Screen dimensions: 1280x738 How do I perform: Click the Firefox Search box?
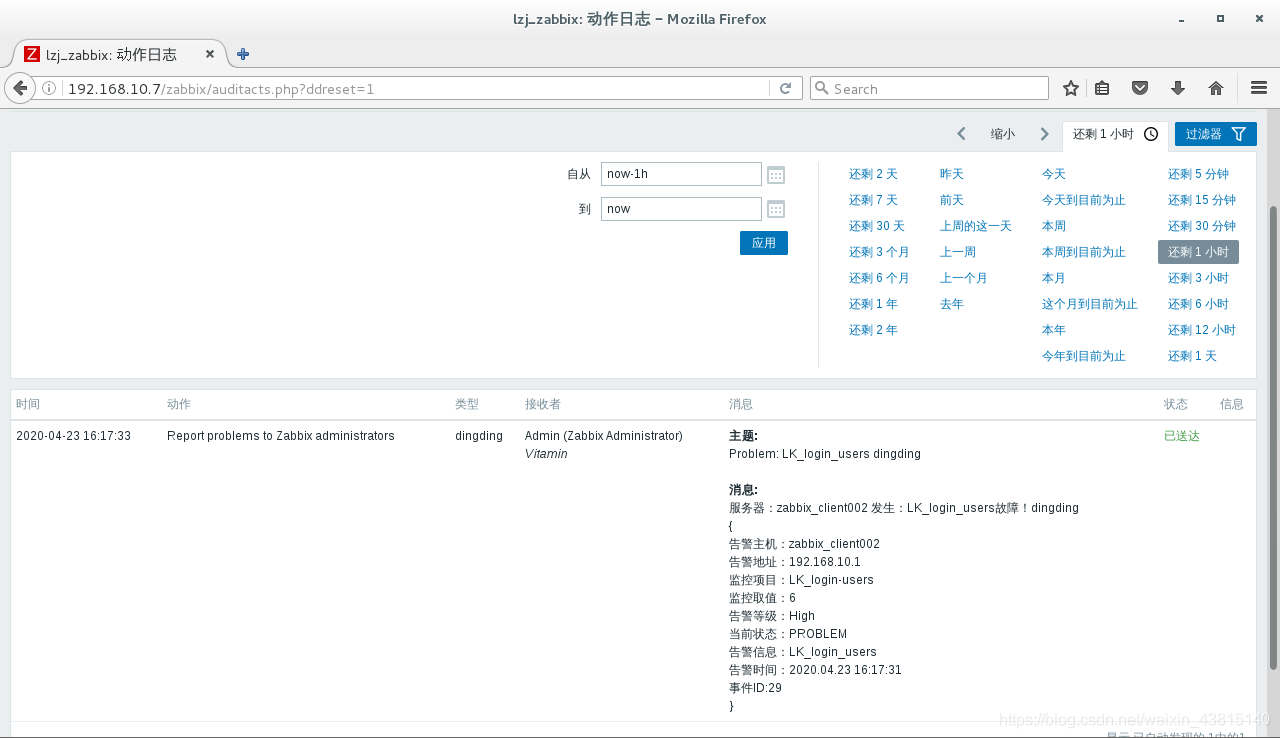929,88
